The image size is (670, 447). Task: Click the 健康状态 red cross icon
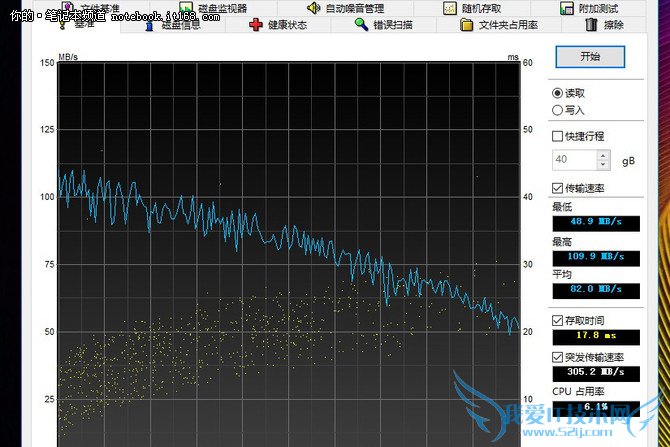[256, 25]
